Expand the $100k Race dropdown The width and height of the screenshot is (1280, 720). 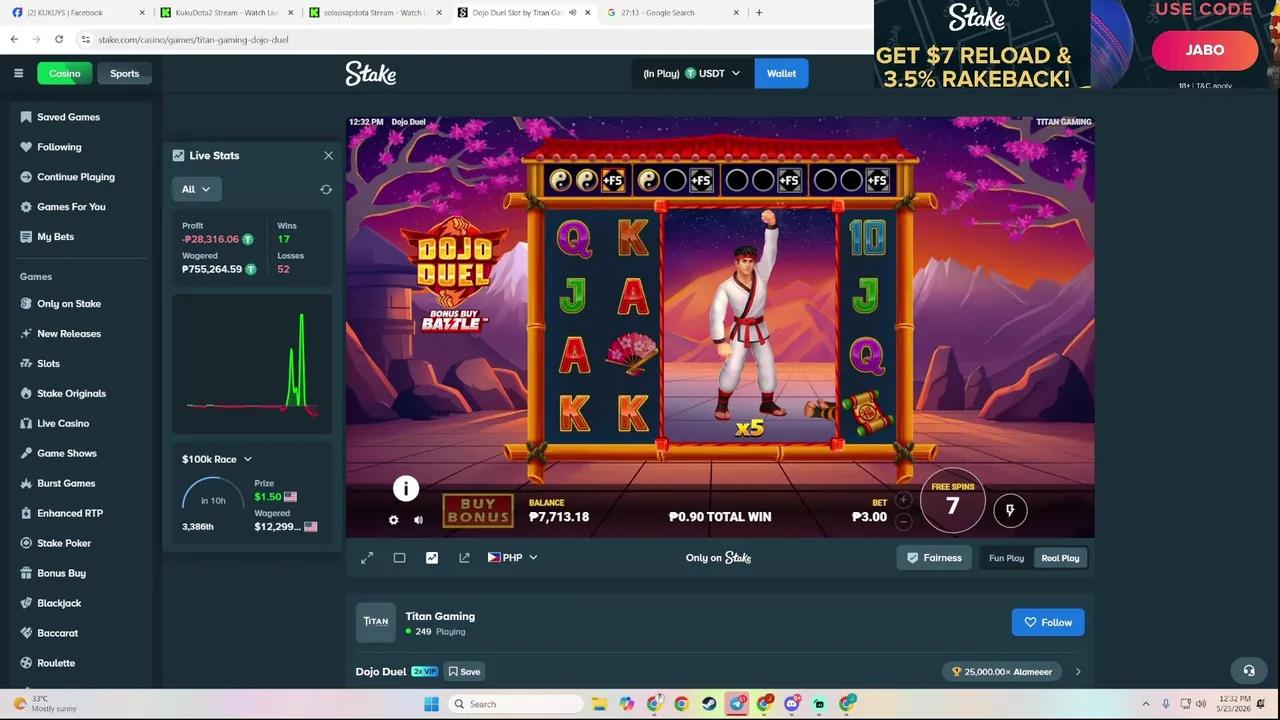[x=217, y=459]
